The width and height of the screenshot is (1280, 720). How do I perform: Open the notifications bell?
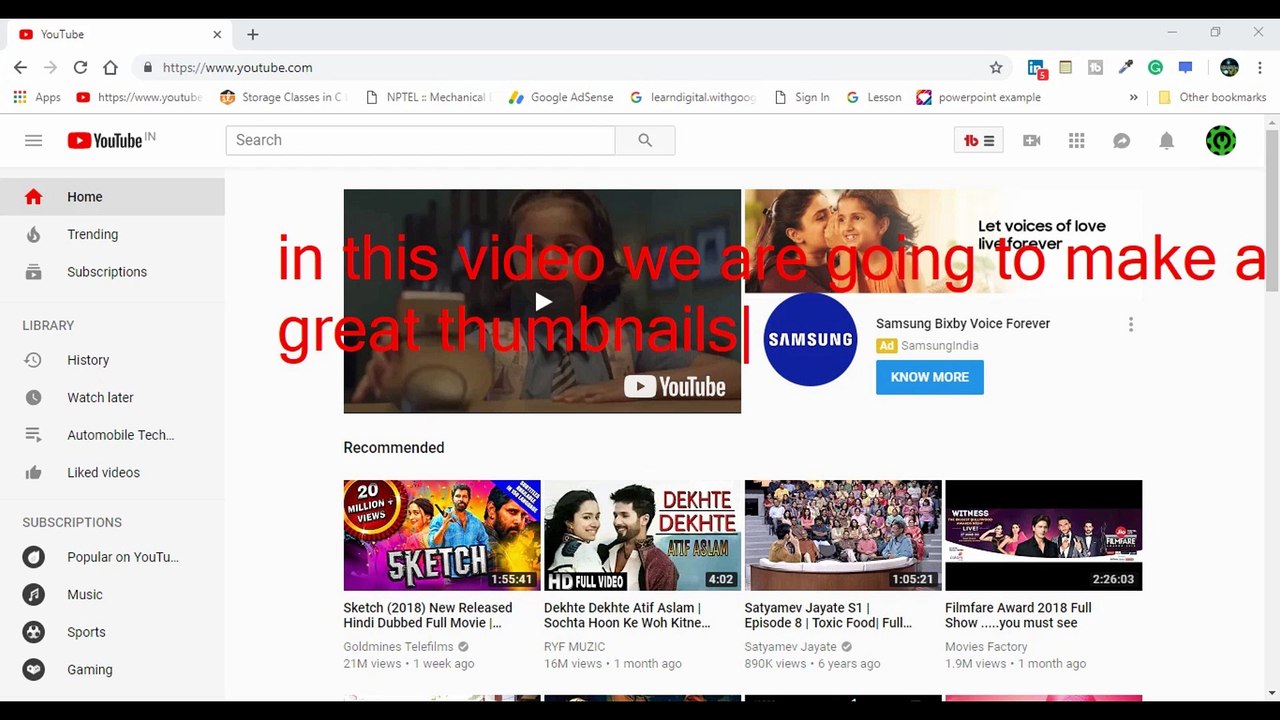pyautogui.click(x=1166, y=141)
